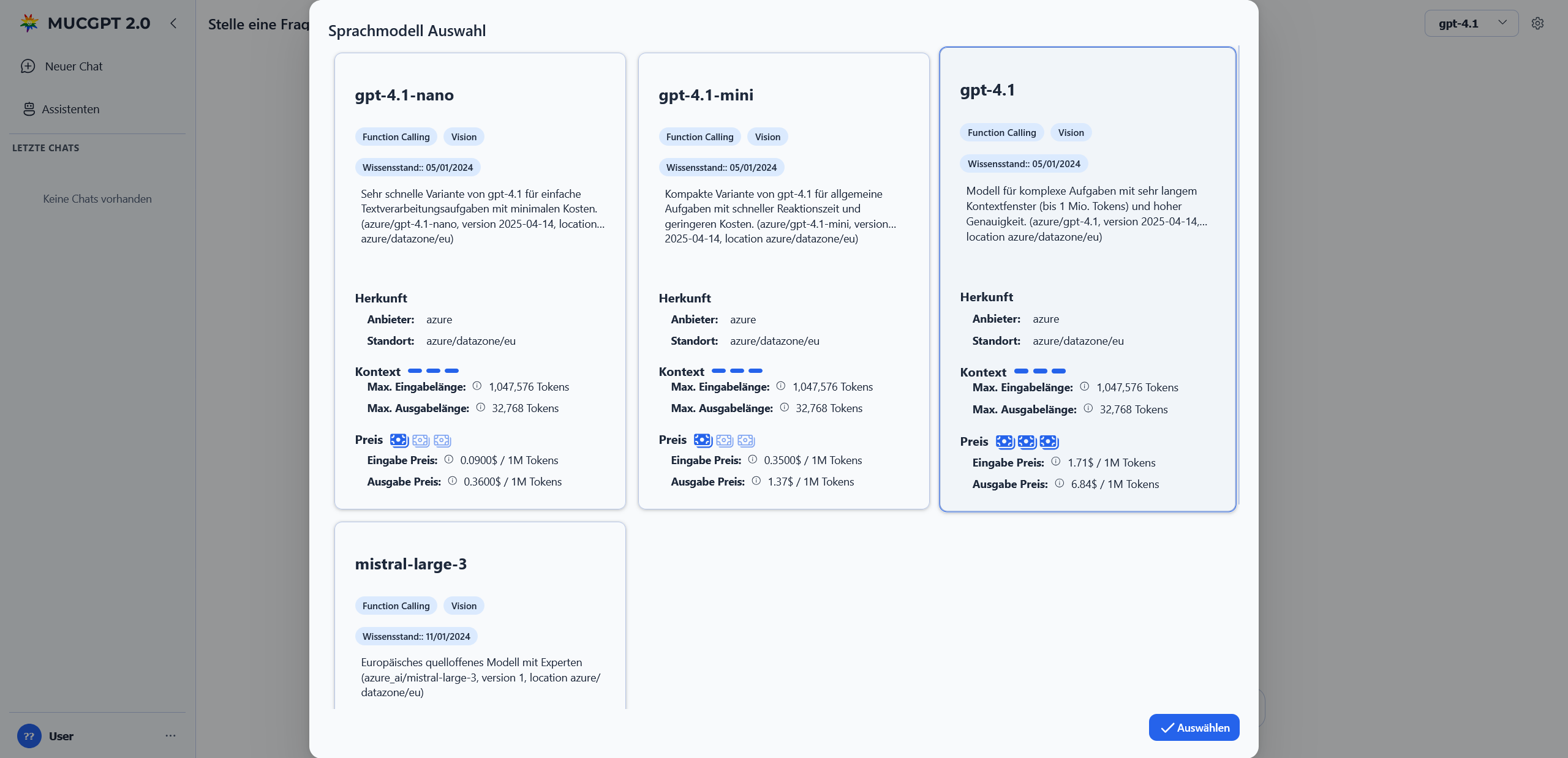Click the Assistenten menu label

click(x=70, y=109)
